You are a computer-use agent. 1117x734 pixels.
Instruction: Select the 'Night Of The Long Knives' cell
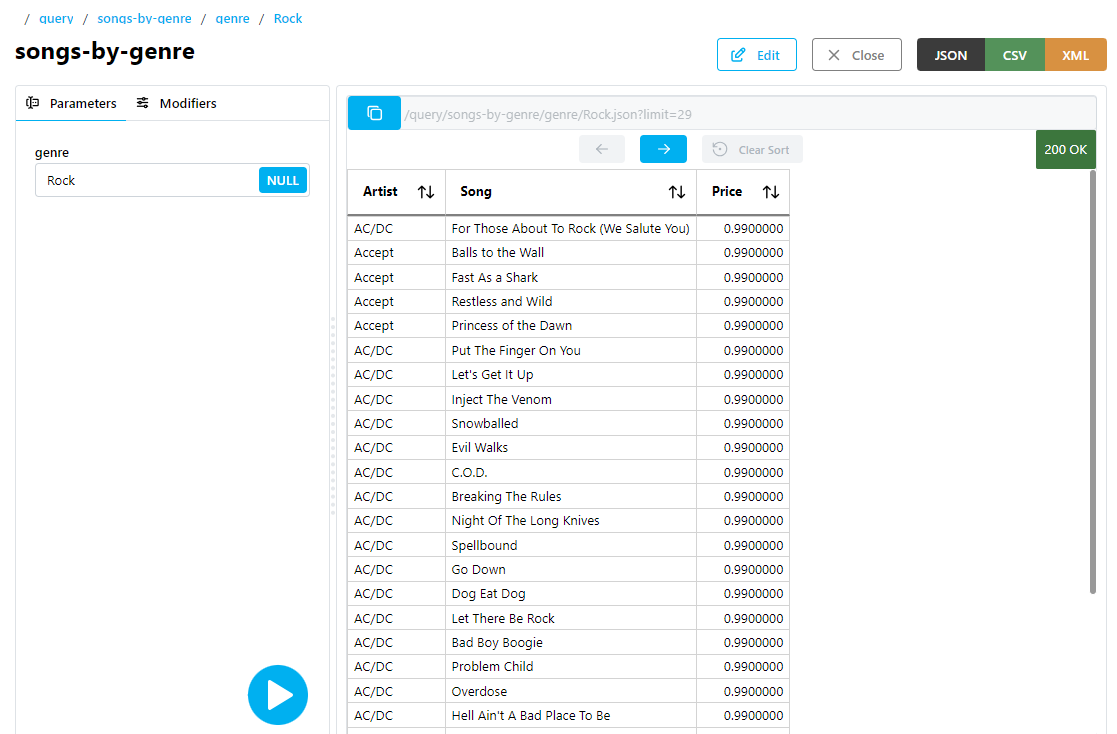pyautogui.click(x=571, y=521)
